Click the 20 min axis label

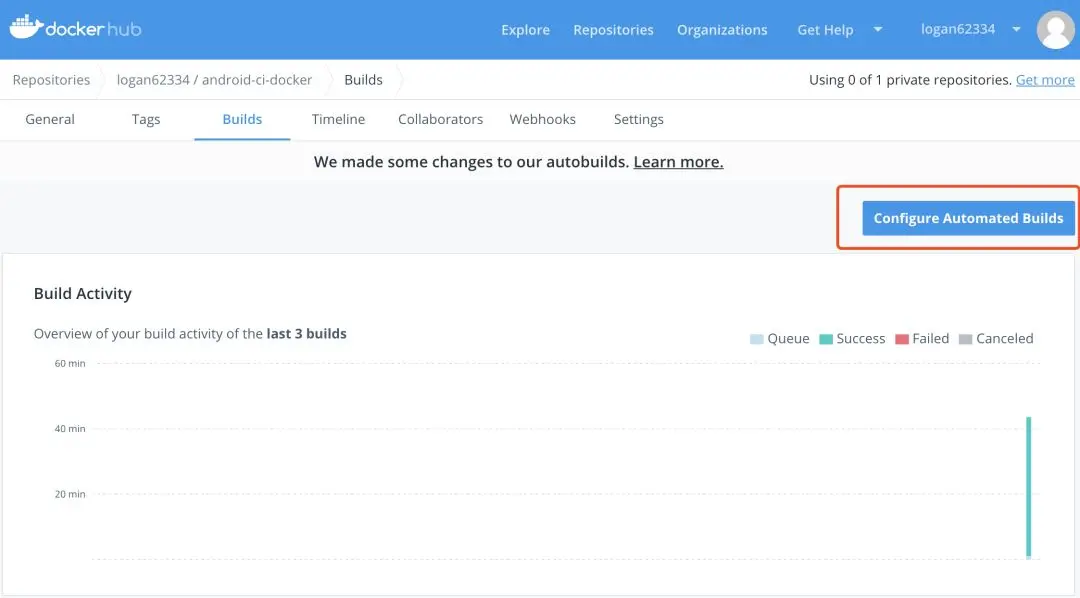tap(70, 494)
